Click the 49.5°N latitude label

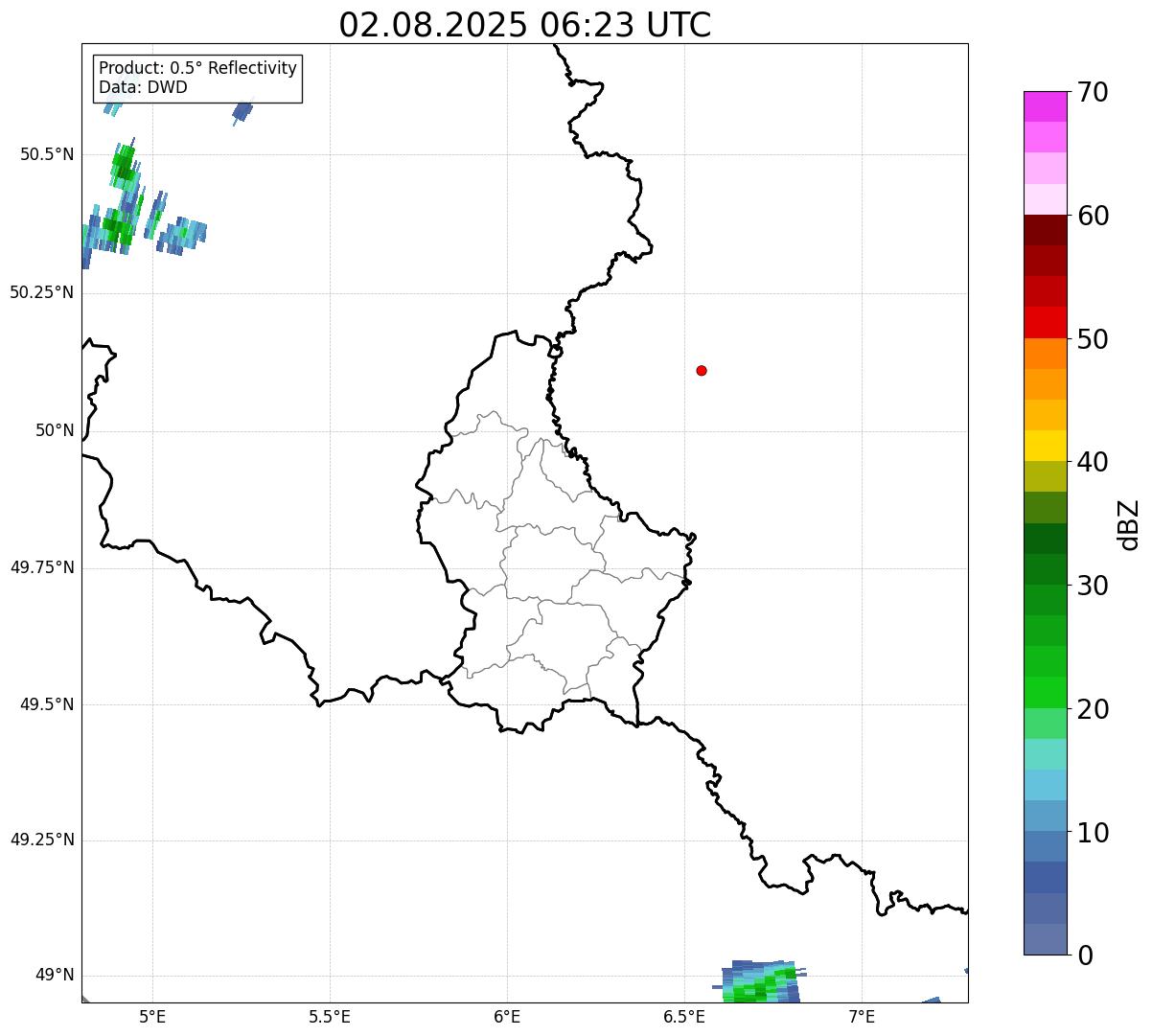coord(47,704)
